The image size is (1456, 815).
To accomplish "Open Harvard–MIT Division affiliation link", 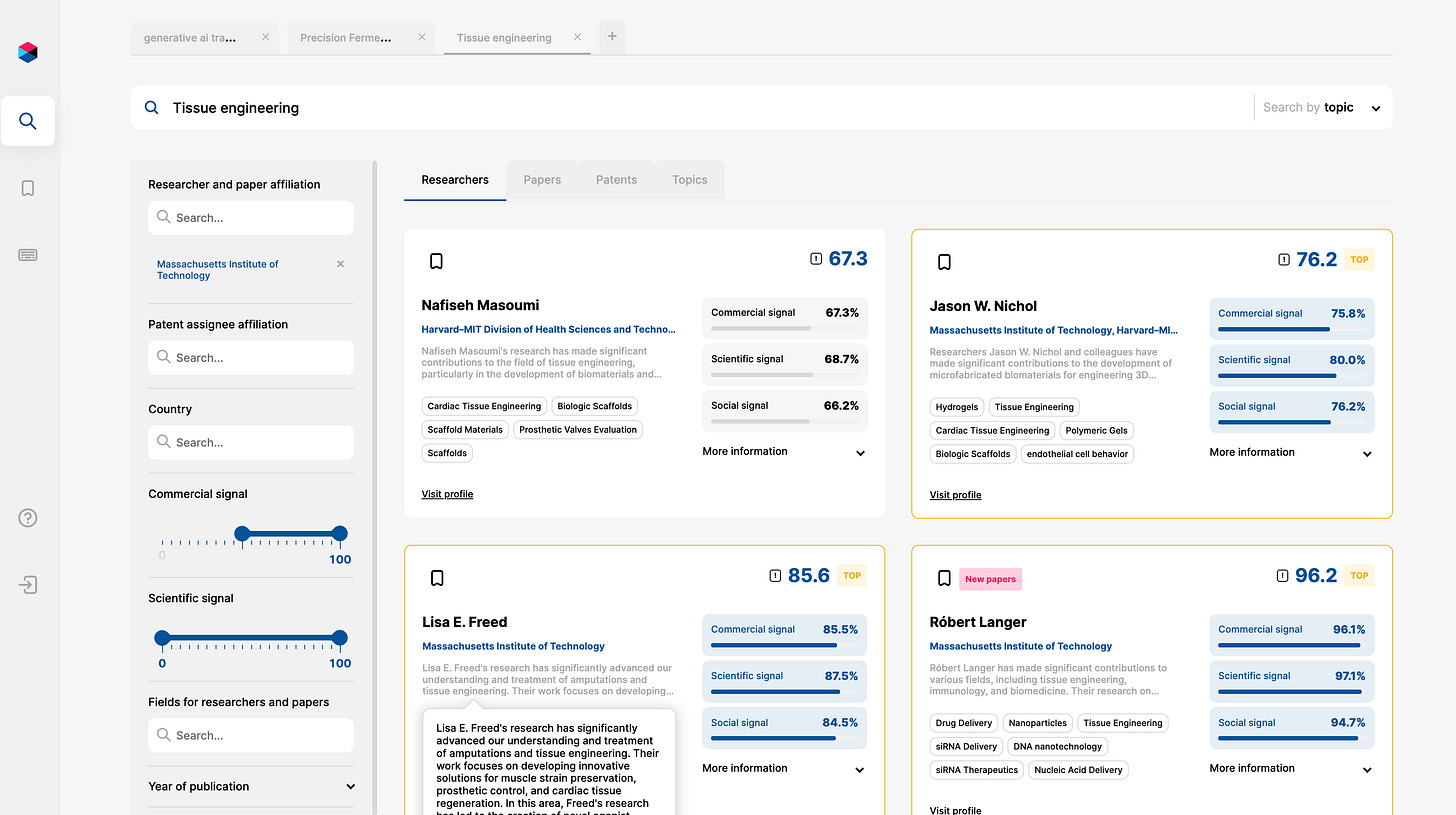I will (x=548, y=329).
